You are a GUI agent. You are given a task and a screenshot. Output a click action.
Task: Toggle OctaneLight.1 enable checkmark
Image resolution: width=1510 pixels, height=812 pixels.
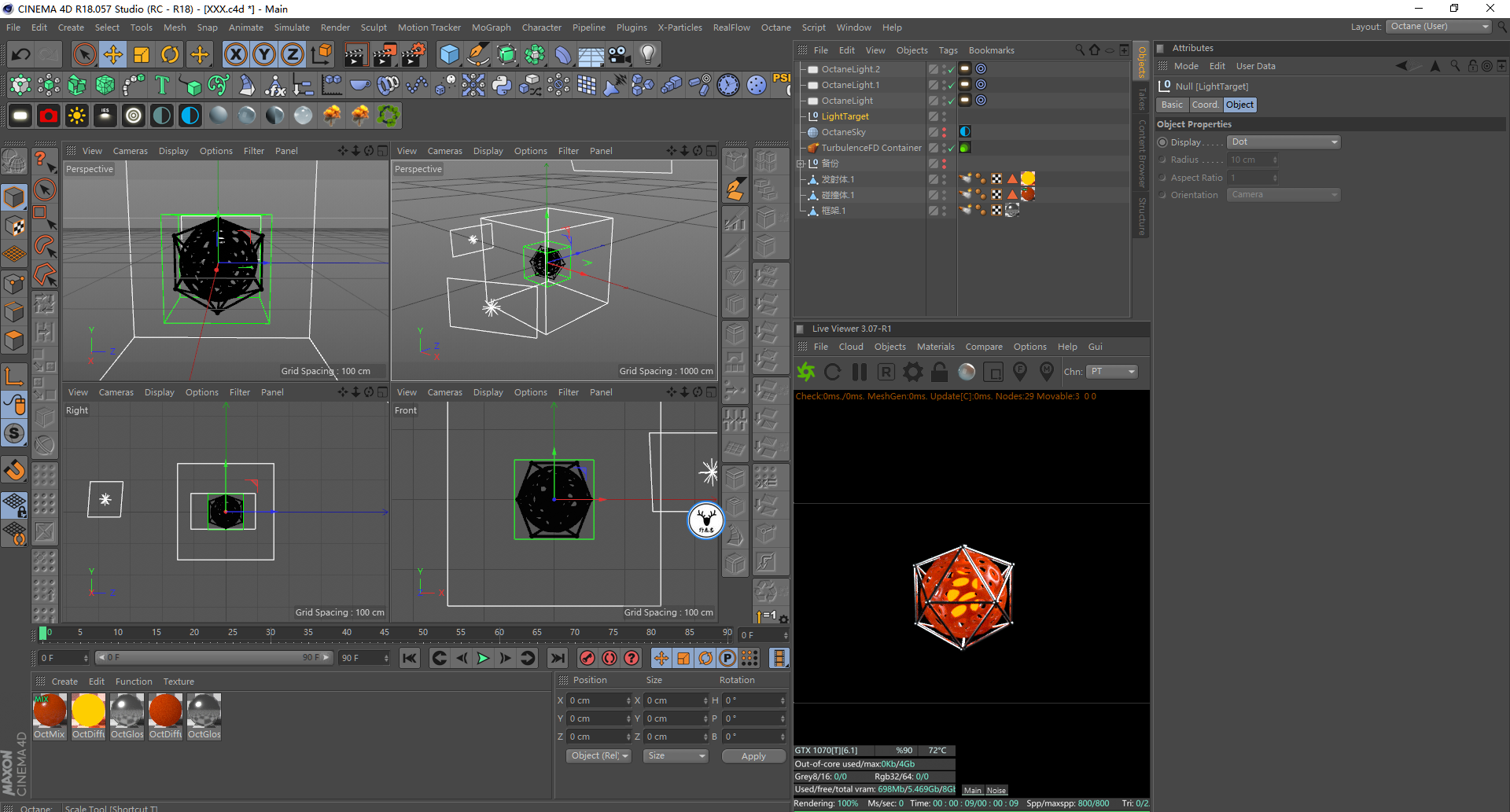952,85
